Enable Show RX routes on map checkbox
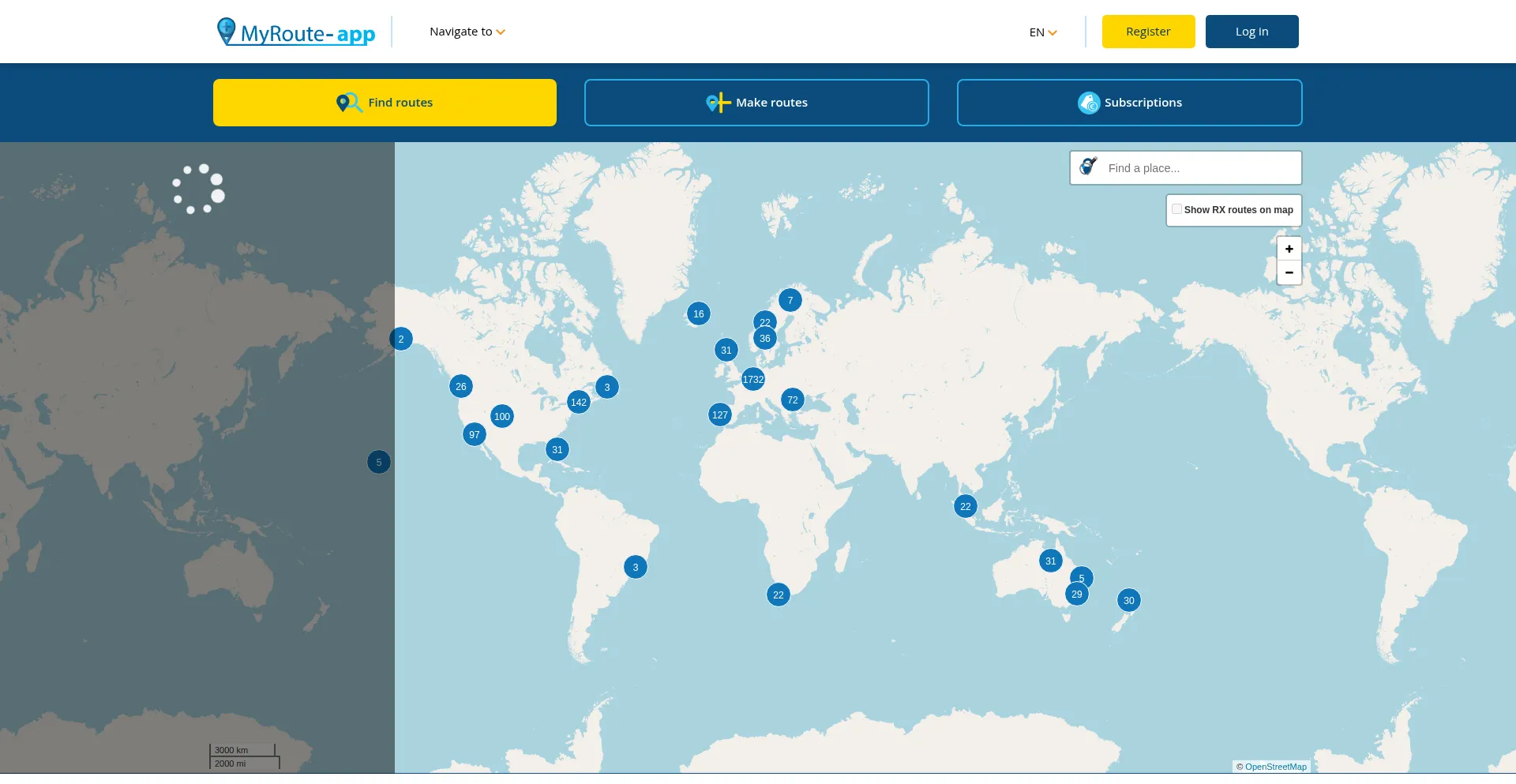This screenshot has width=1516, height=784. pyautogui.click(x=1176, y=209)
